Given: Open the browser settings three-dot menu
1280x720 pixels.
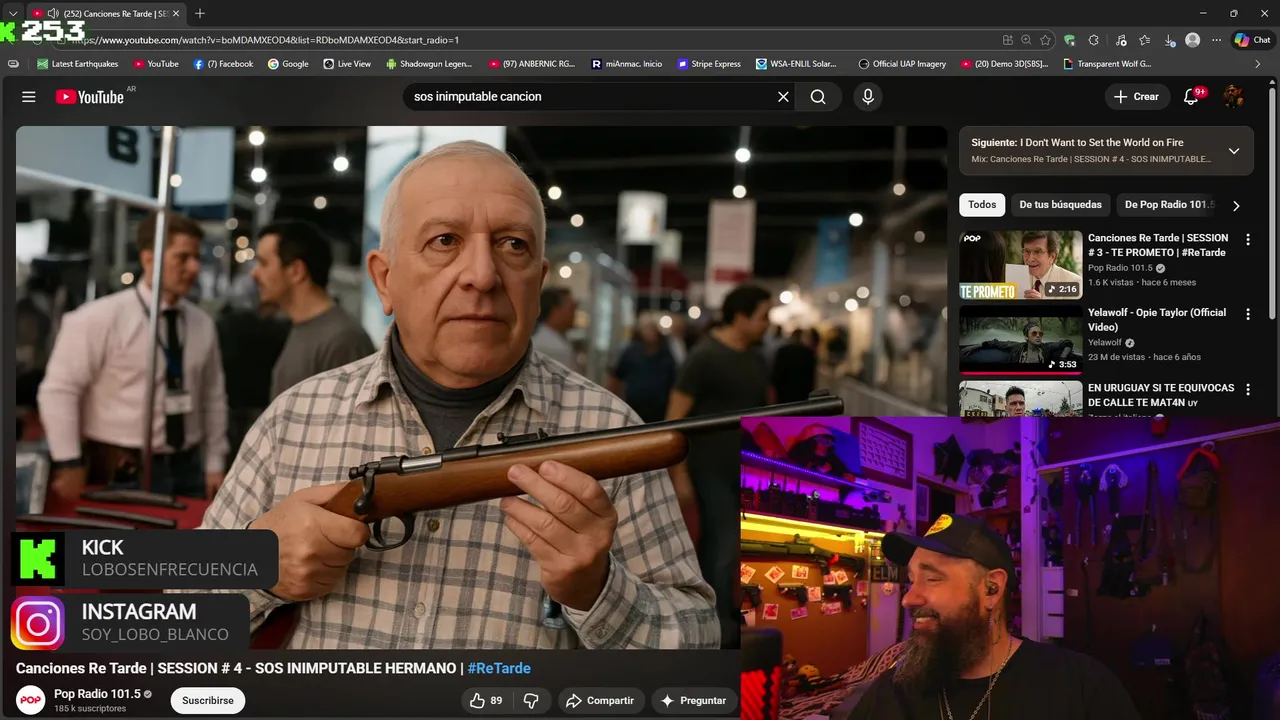Looking at the screenshot, I should click(1216, 40).
